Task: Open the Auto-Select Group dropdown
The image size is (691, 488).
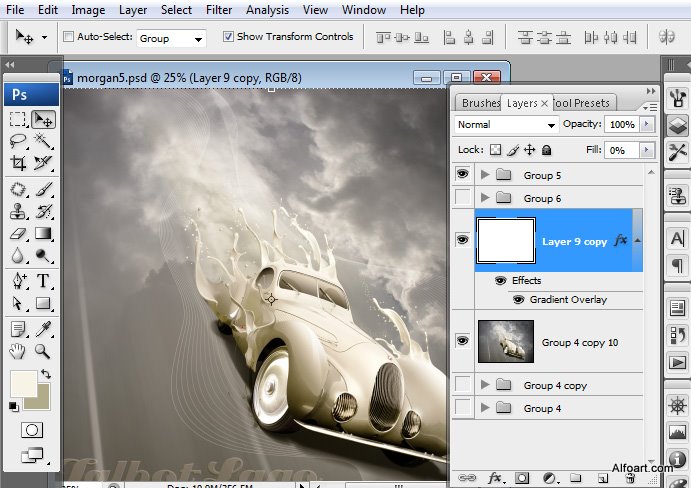Action: coord(171,39)
